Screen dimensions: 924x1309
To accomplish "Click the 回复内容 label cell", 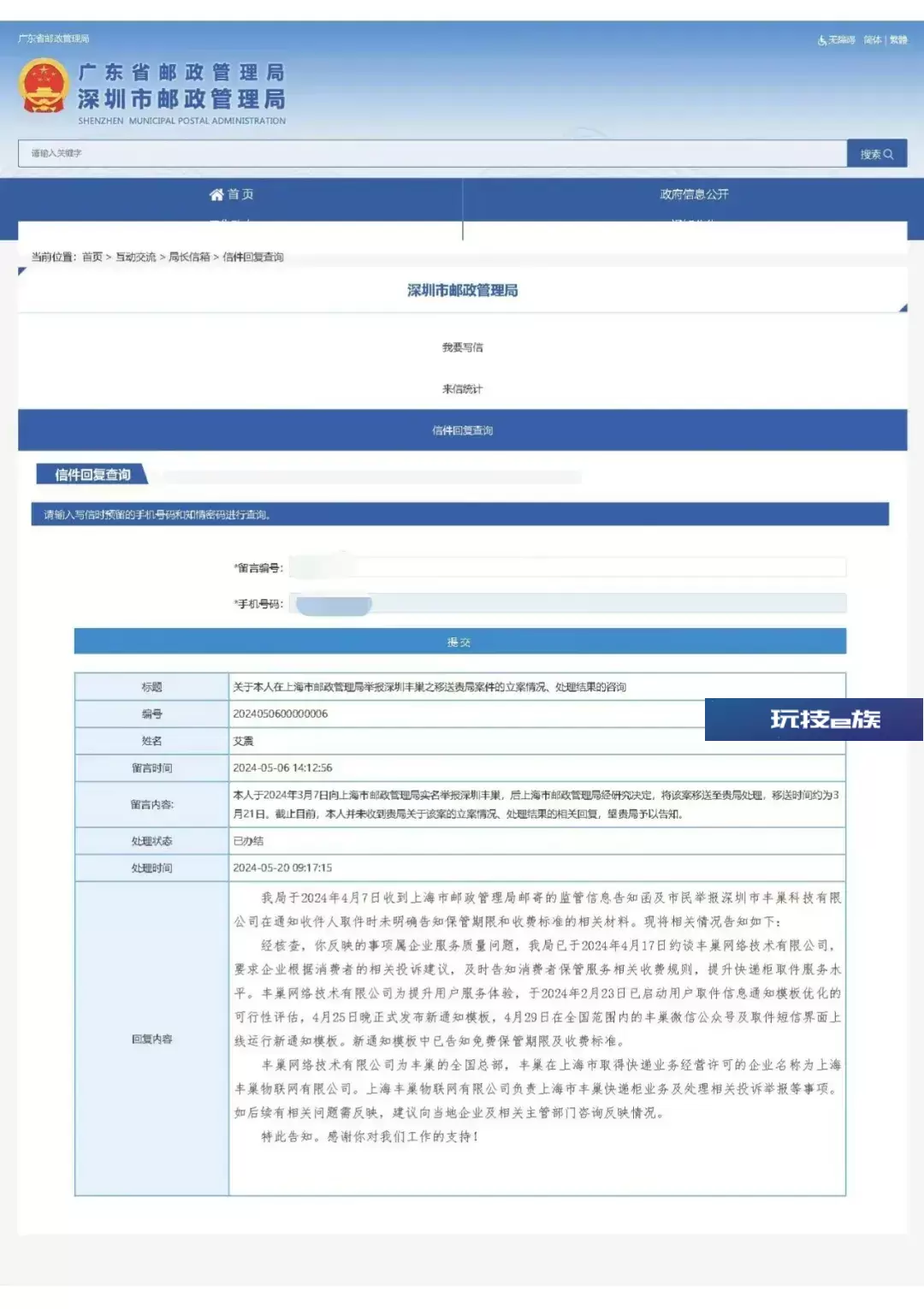I will pyautogui.click(x=151, y=1039).
